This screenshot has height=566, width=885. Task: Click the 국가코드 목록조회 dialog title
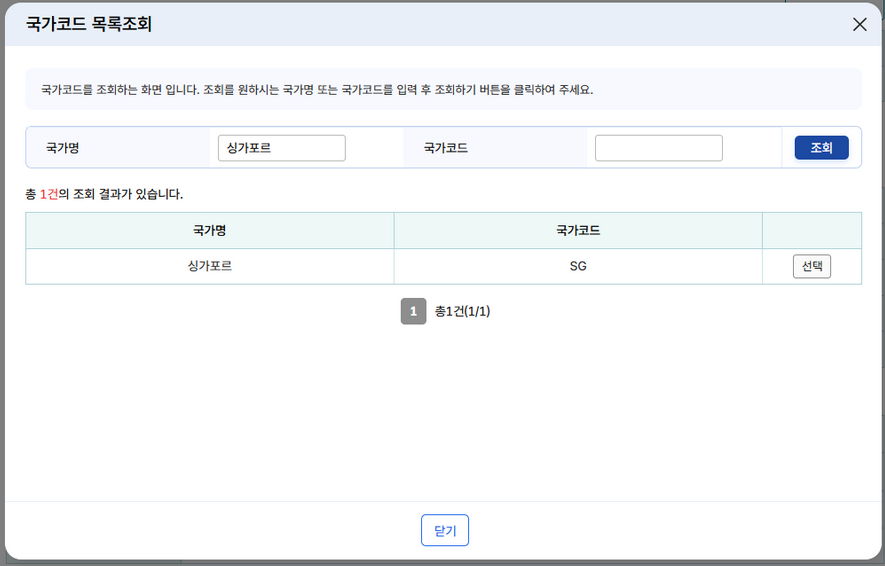pyautogui.click(x=89, y=24)
